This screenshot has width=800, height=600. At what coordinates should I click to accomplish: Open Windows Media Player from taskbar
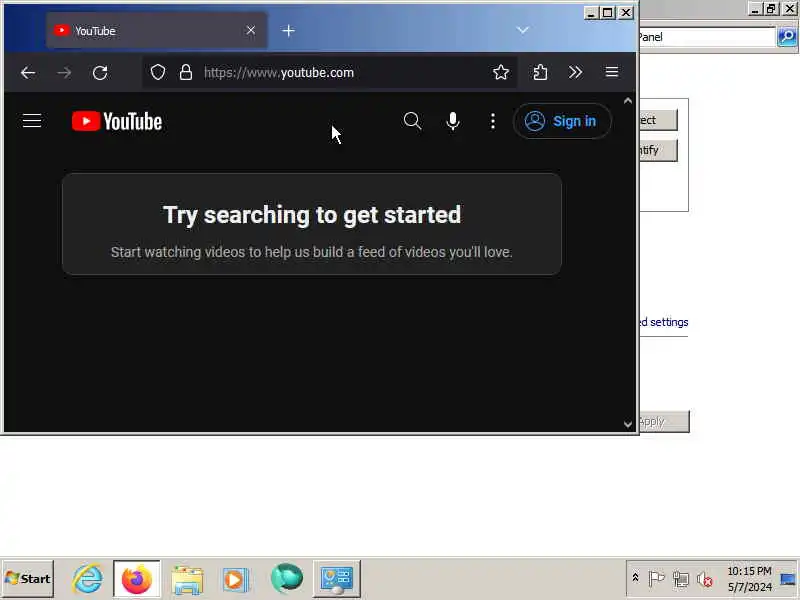pos(235,580)
